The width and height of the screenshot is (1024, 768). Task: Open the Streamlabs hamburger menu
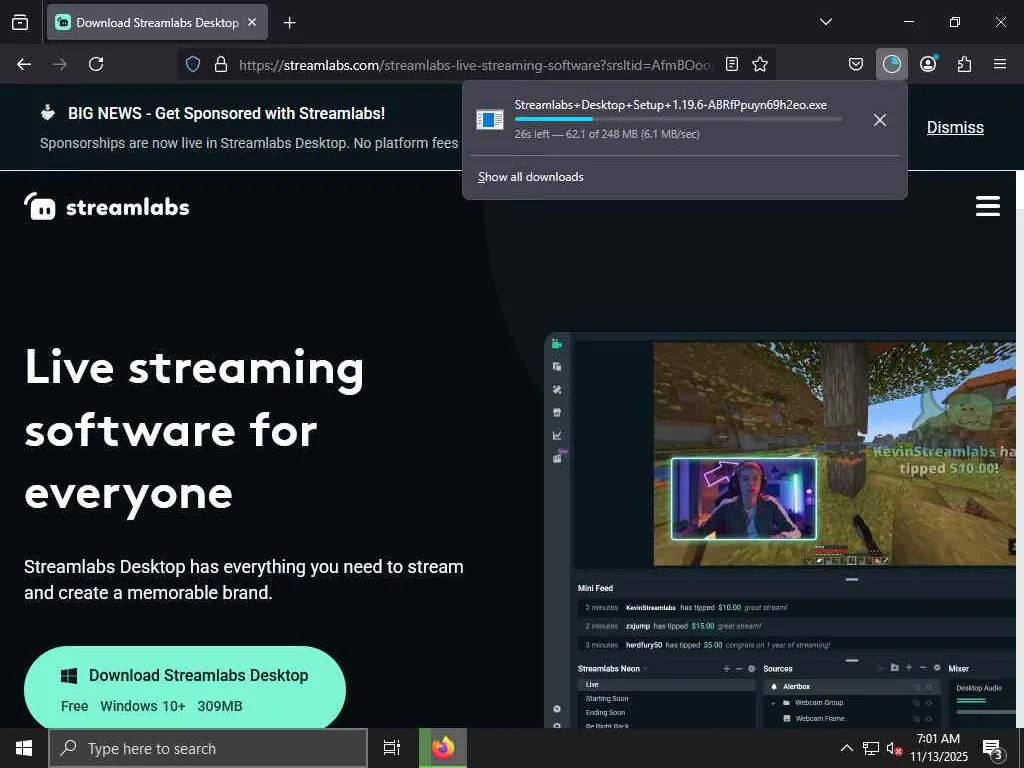click(x=987, y=206)
